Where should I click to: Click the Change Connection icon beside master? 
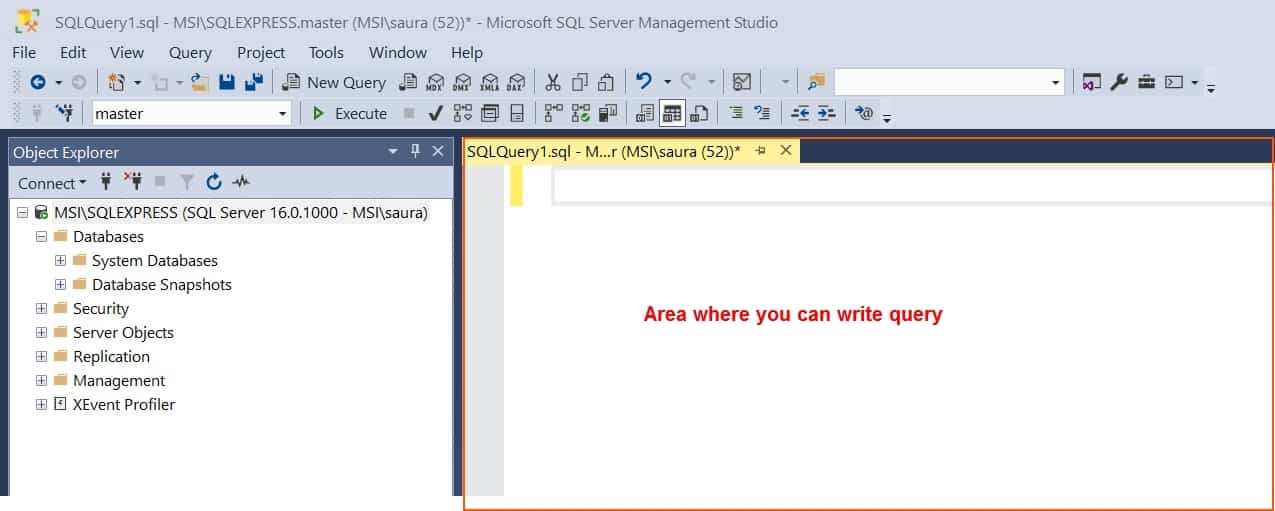pyautogui.click(x=66, y=113)
